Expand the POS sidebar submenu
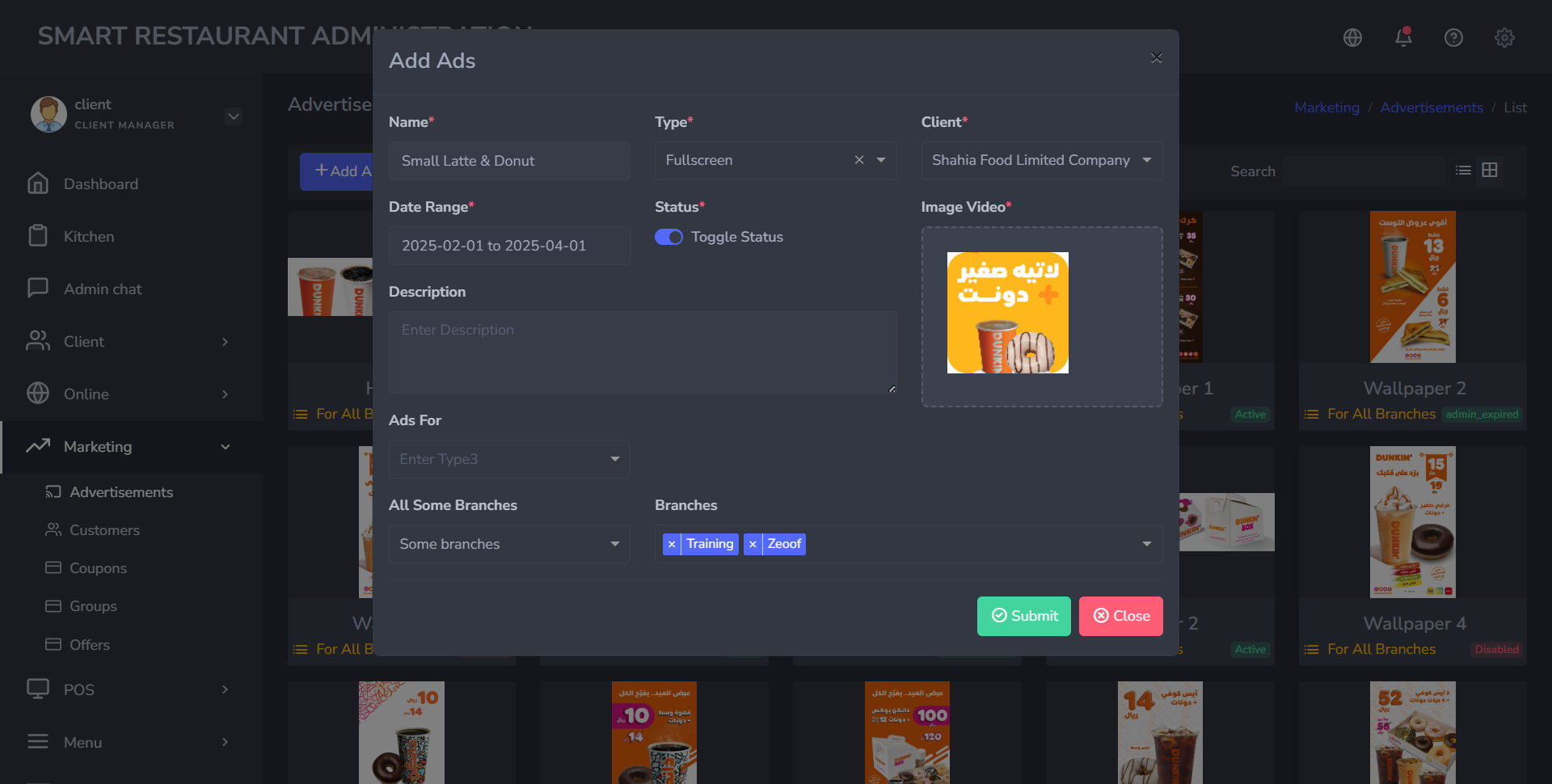This screenshot has height=784, width=1552. [225, 689]
